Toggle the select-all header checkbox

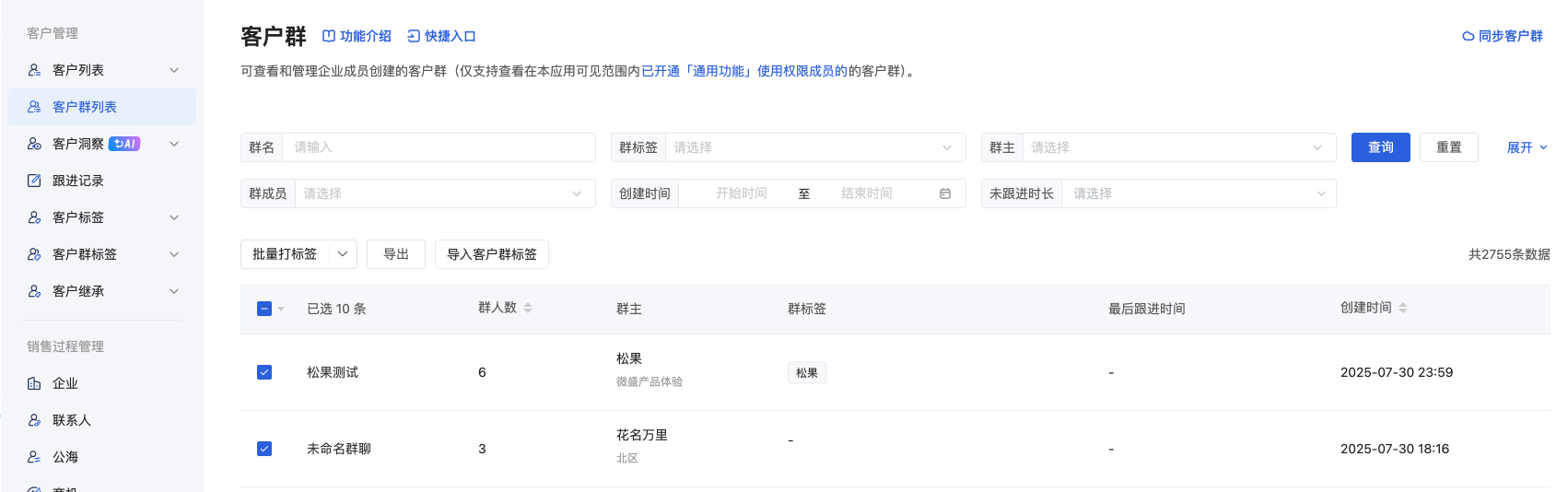coord(264,309)
